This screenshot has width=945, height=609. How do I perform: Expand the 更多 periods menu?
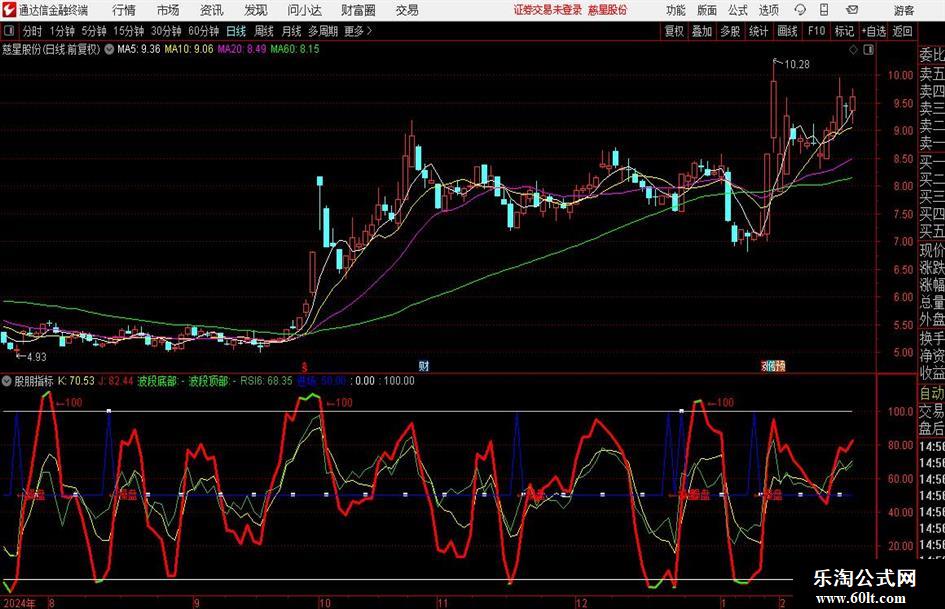(359, 31)
